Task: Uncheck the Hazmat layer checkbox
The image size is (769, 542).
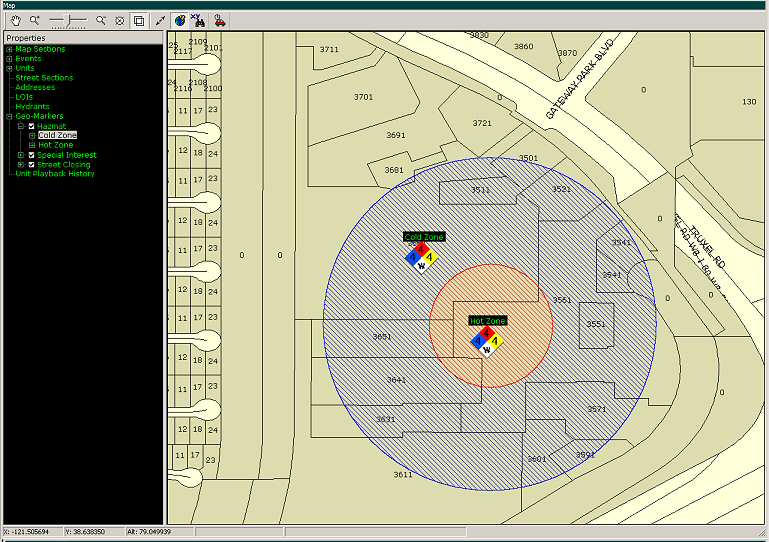Action: [x=31, y=126]
